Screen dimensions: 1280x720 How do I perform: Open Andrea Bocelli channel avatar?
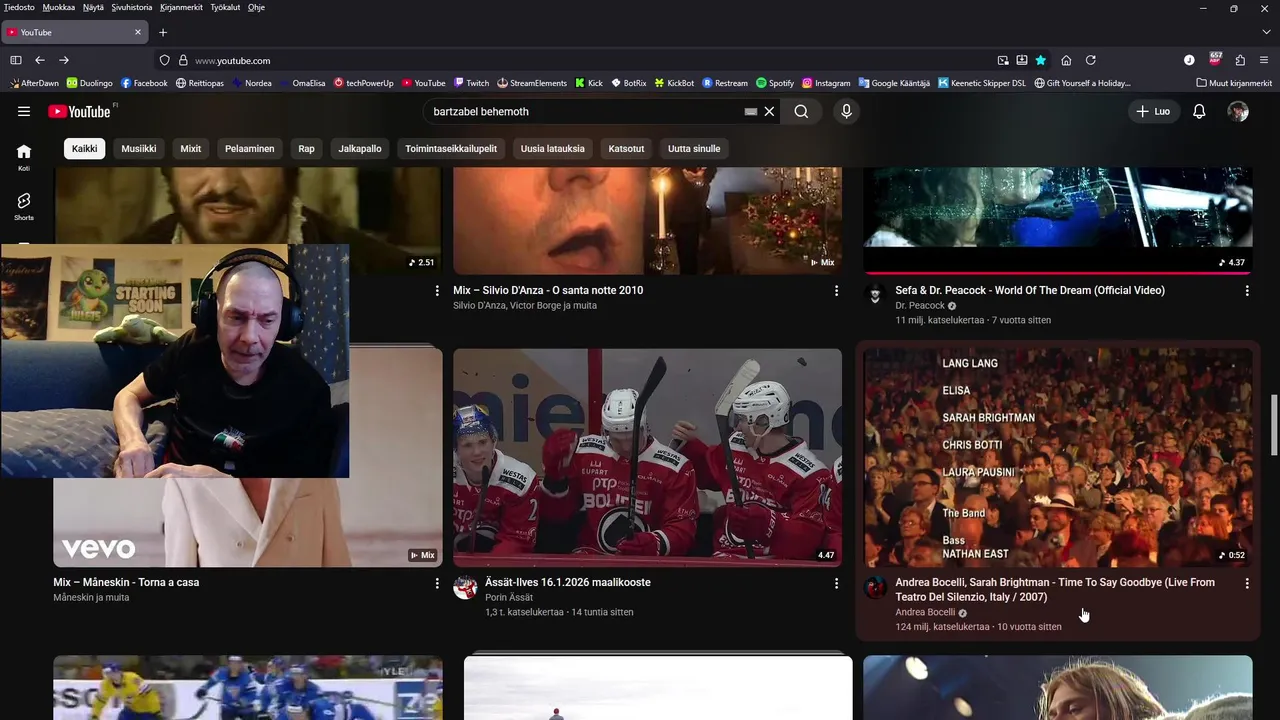click(875, 587)
